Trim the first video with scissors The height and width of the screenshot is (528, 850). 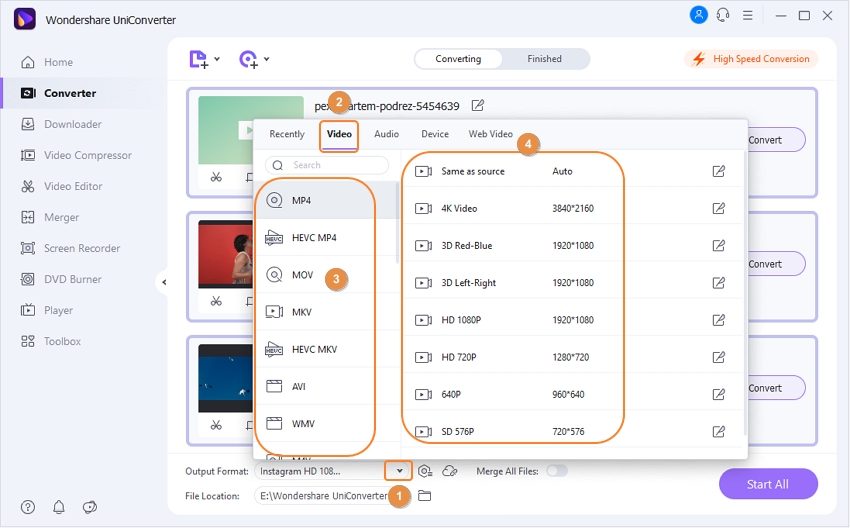tap(216, 177)
